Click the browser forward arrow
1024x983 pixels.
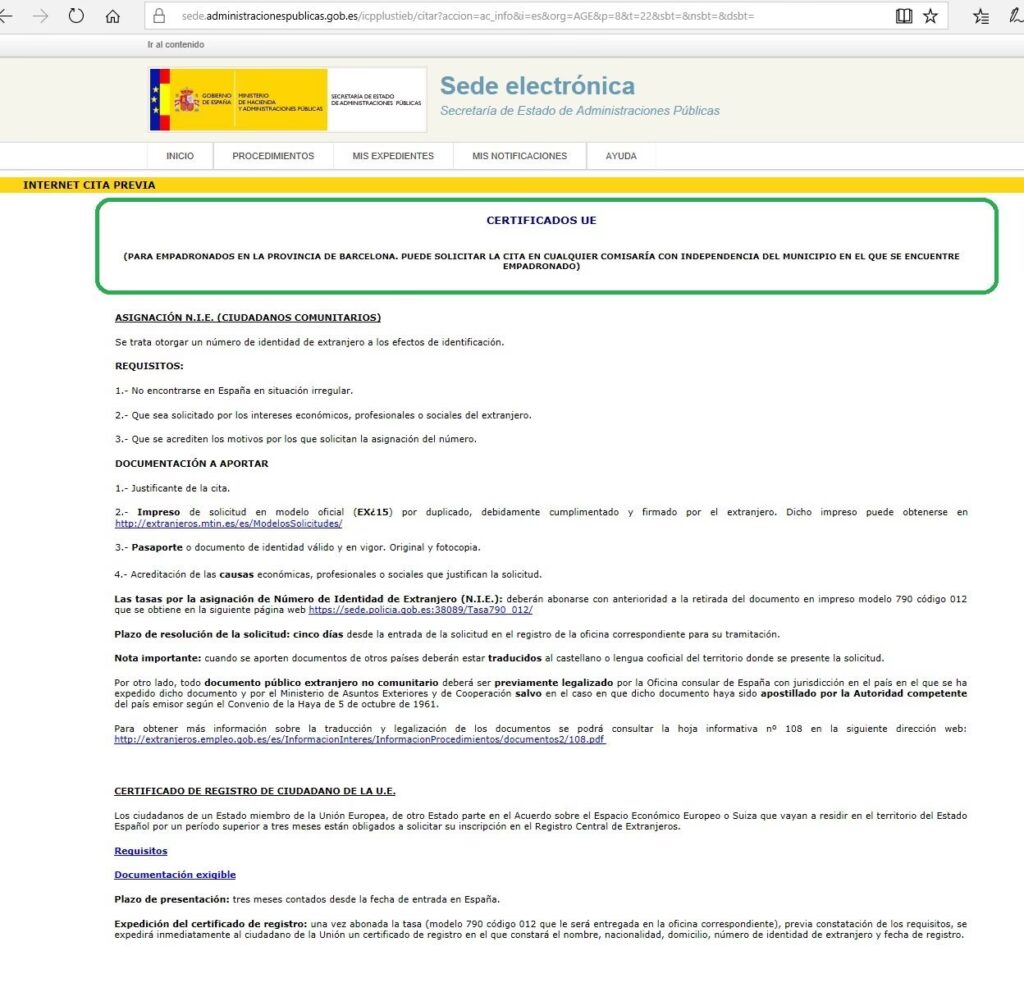pyautogui.click(x=40, y=16)
